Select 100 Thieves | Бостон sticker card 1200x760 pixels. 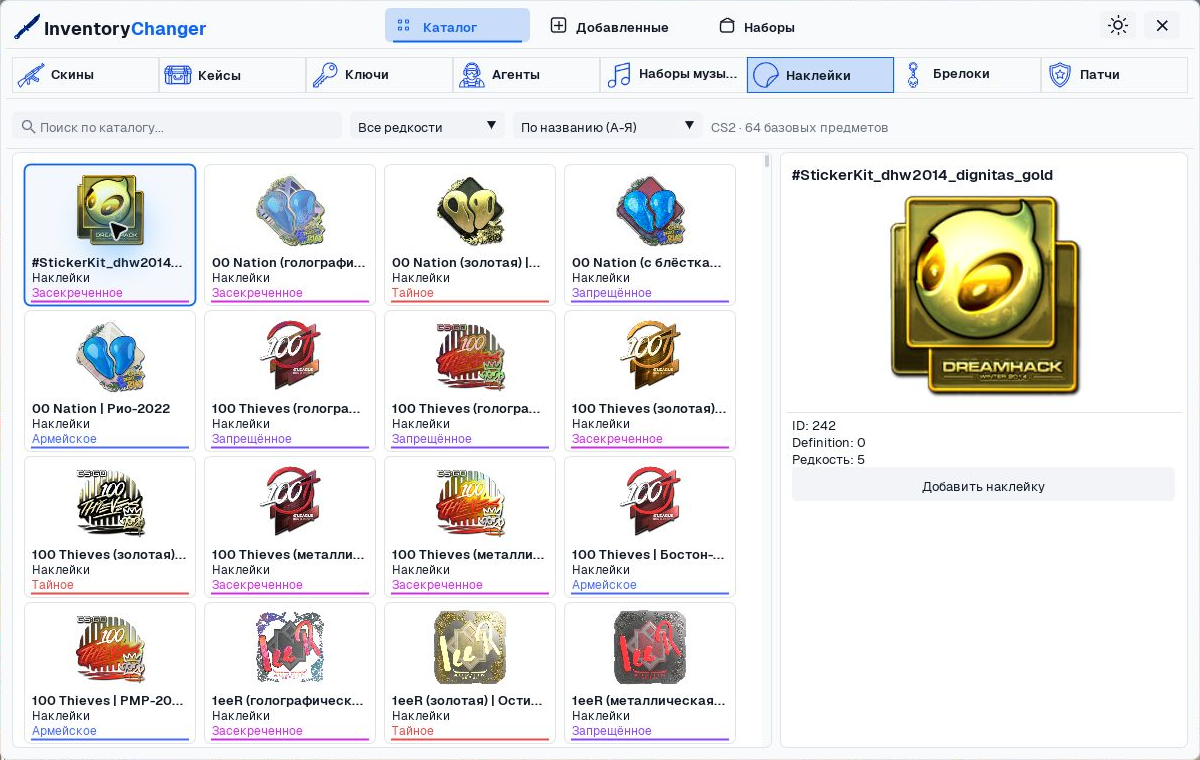click(650, 527)
